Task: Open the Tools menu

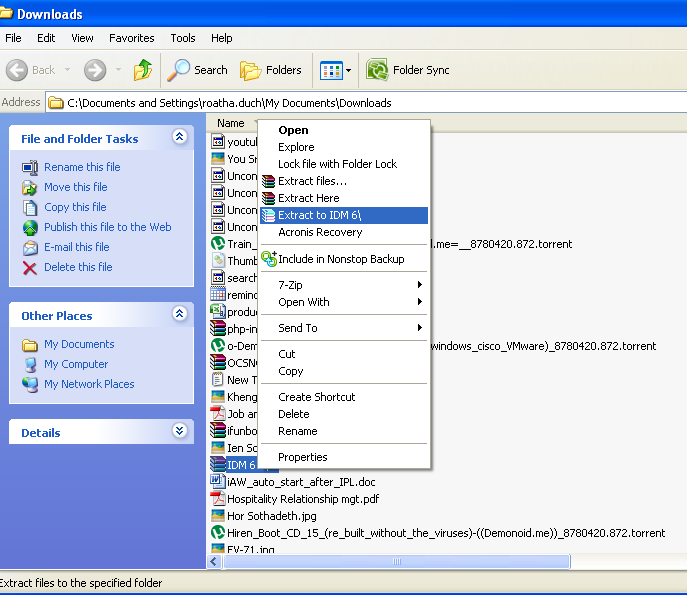Action: (183, 38)
